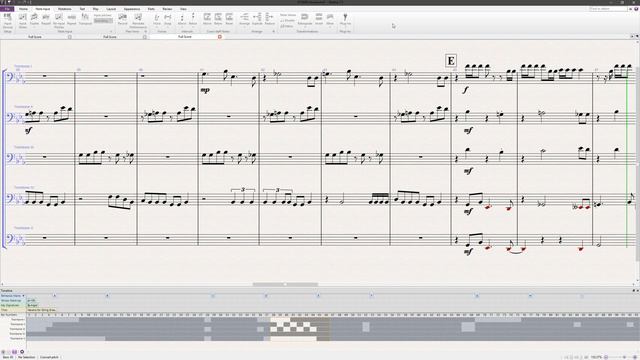Click Halve note values
The image size is (640, 360).
tap(287, 26)
